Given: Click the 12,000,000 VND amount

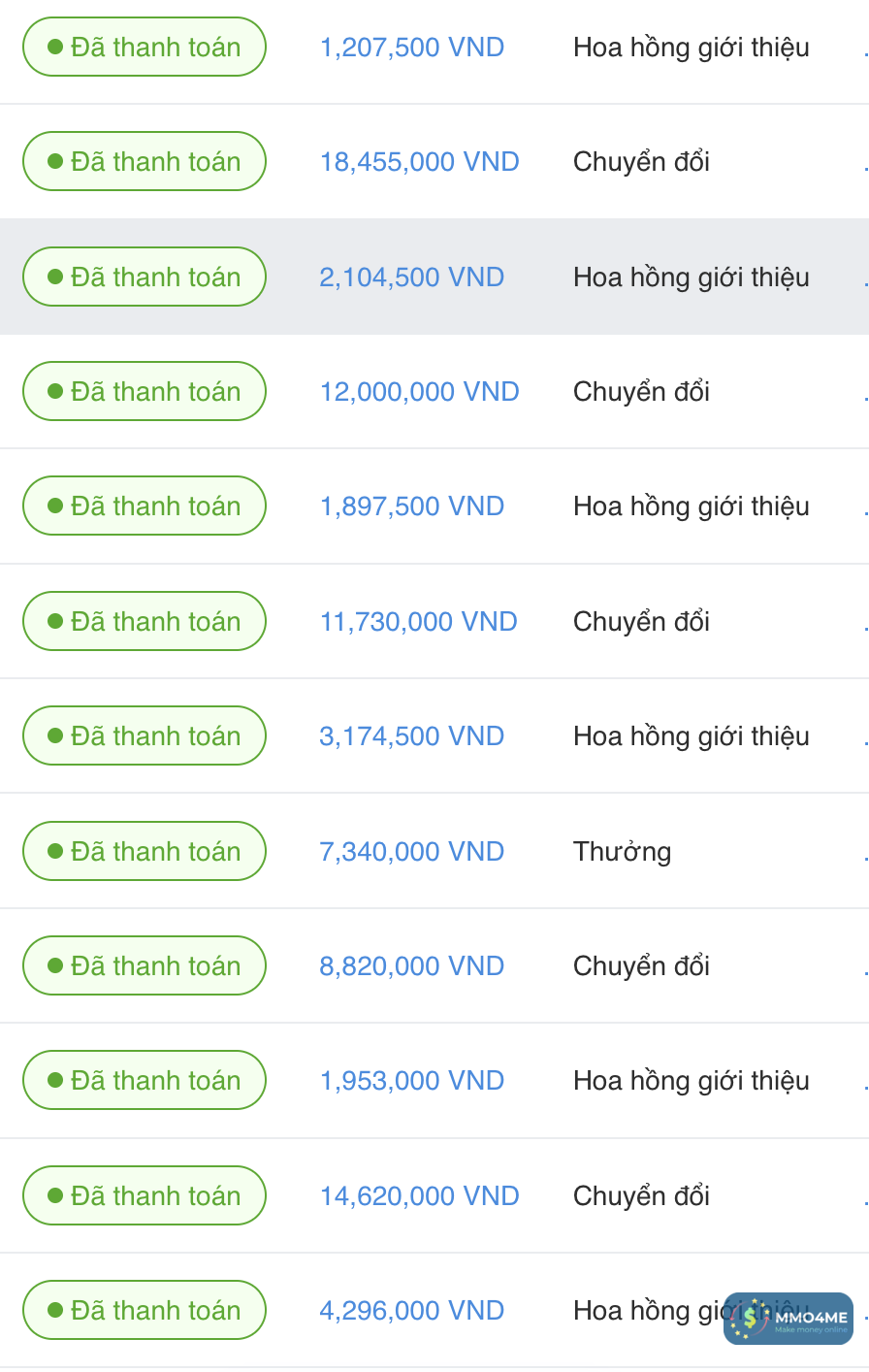Looking at the screenshot, I should click(x=419, y=392).
